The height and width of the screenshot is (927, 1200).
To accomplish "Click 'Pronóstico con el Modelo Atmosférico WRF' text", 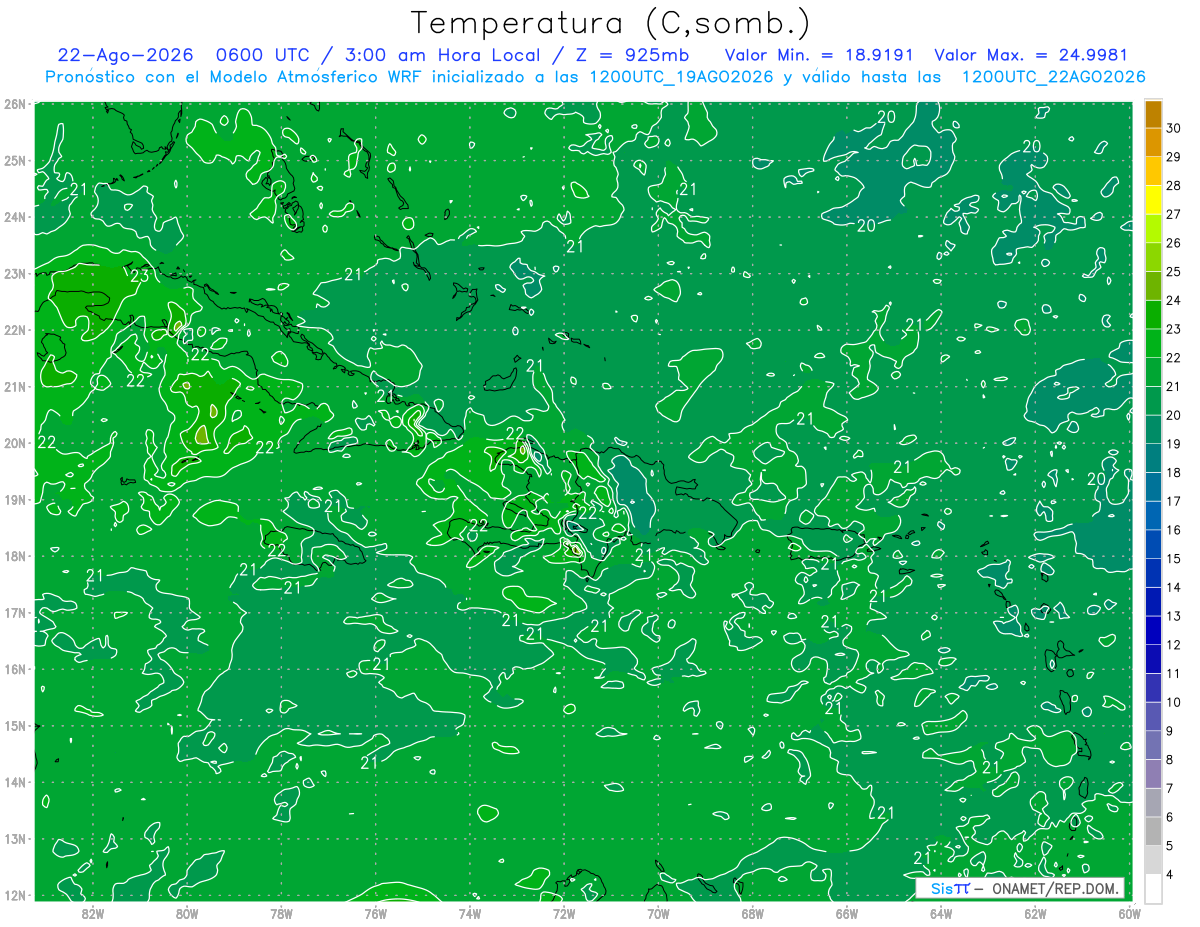I will click(237, 77).
